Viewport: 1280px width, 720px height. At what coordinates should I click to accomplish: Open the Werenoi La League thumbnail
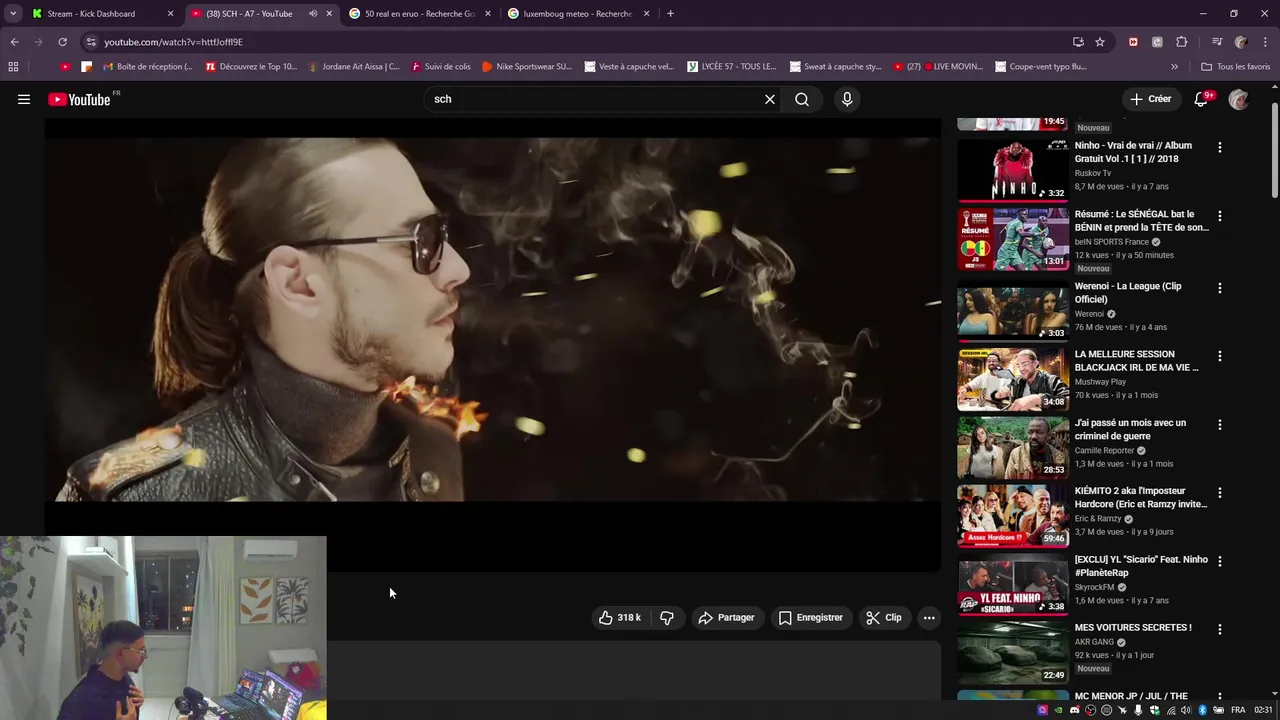1012,311
